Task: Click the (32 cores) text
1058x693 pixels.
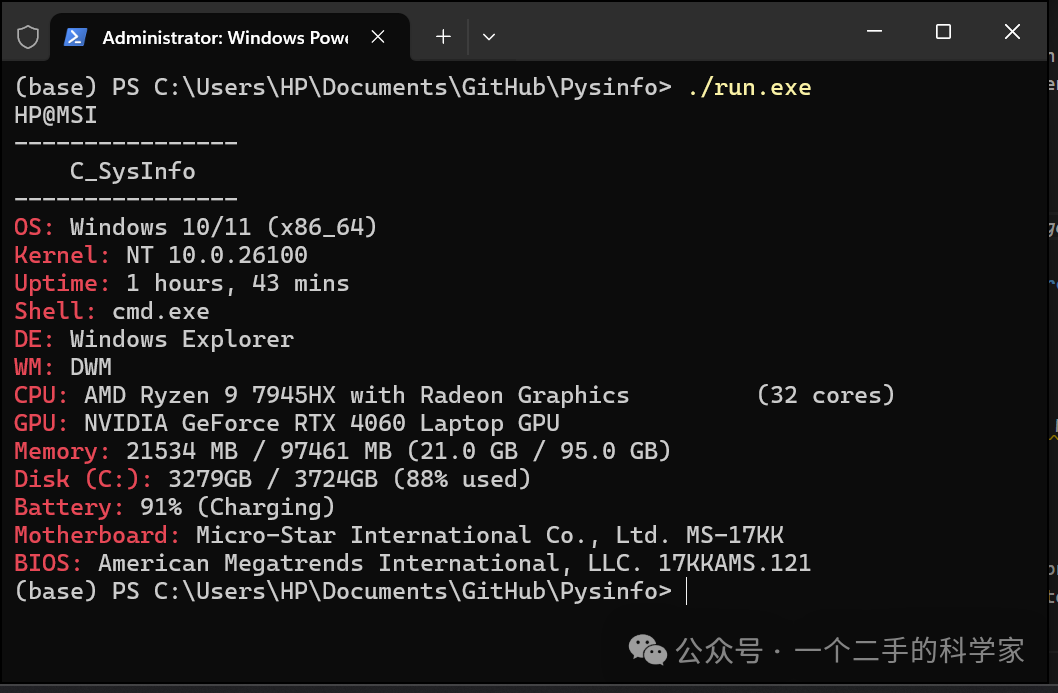Action: click(x=826, y=395)
